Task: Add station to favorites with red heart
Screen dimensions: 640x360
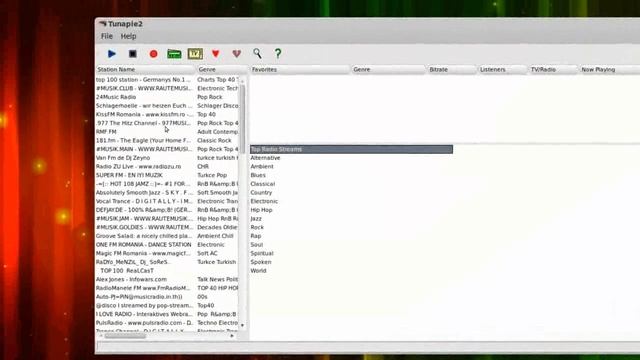Action: click(216, 53)
